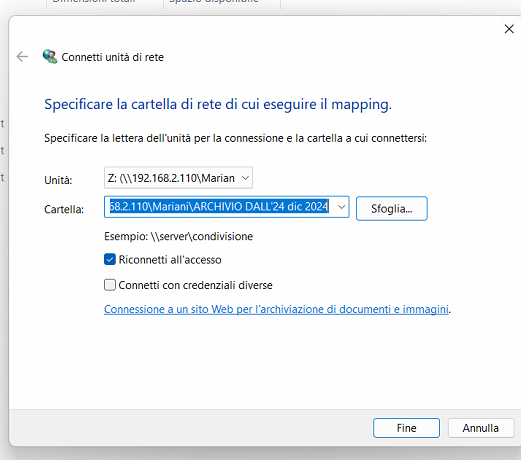This screenshot has height=460, width=521.
Task: Toggle Riconnetti all'accesso checkbox
Action: [x=110, y=259]
